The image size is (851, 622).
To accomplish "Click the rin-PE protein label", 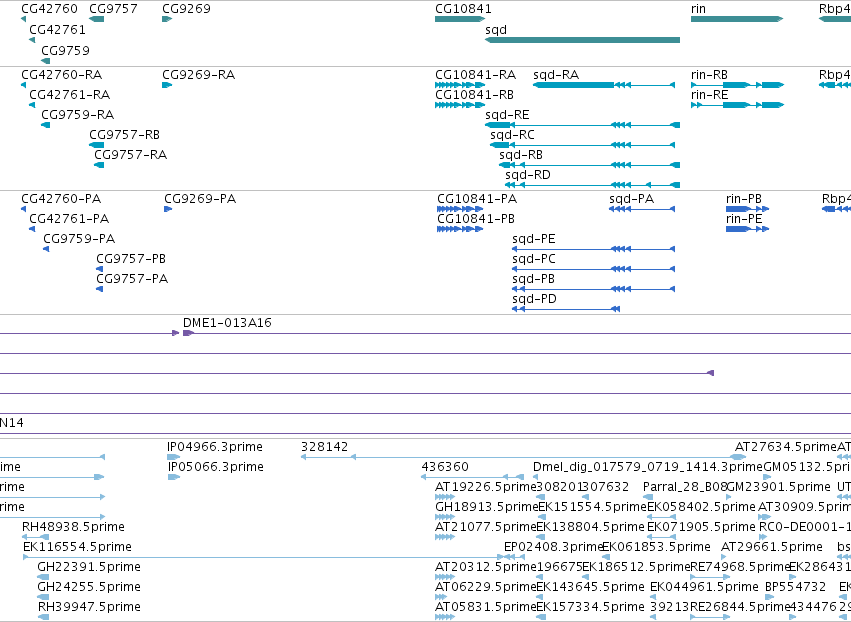I will pos(744,219).
